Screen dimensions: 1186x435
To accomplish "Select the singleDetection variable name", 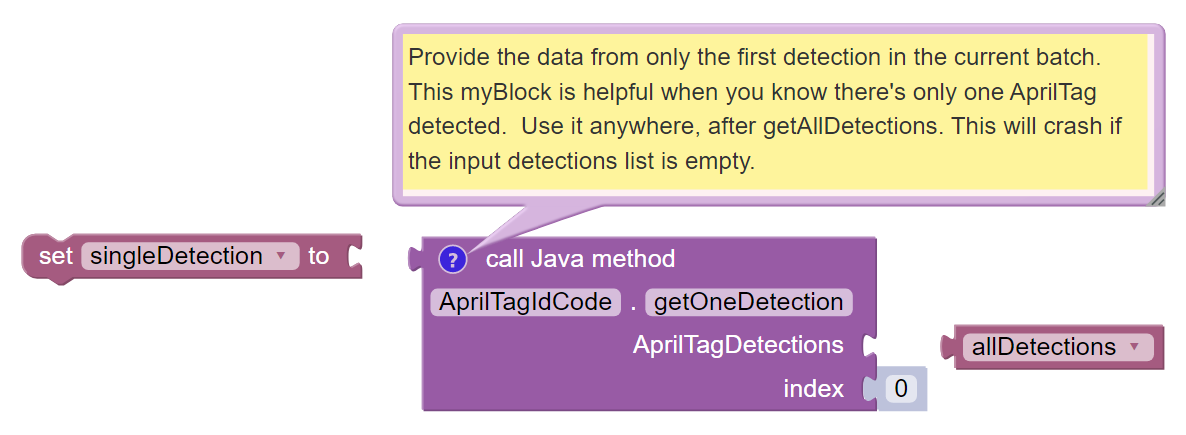I will 176,257.
